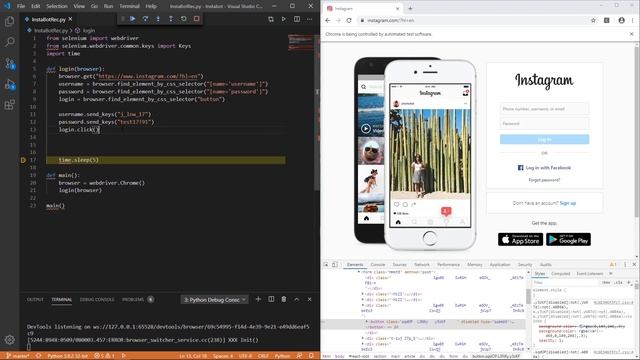Viewport: 640px width, 360px height.
Task: Toggle .cls class editor in Styles pane
Action: pyautogui.click(x=618, y=282)
